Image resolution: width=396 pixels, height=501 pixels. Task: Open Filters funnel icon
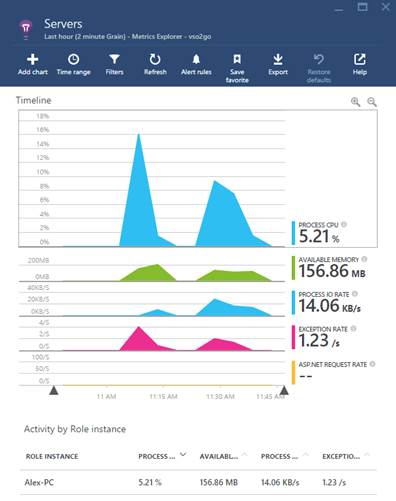(x=114, y=59)
